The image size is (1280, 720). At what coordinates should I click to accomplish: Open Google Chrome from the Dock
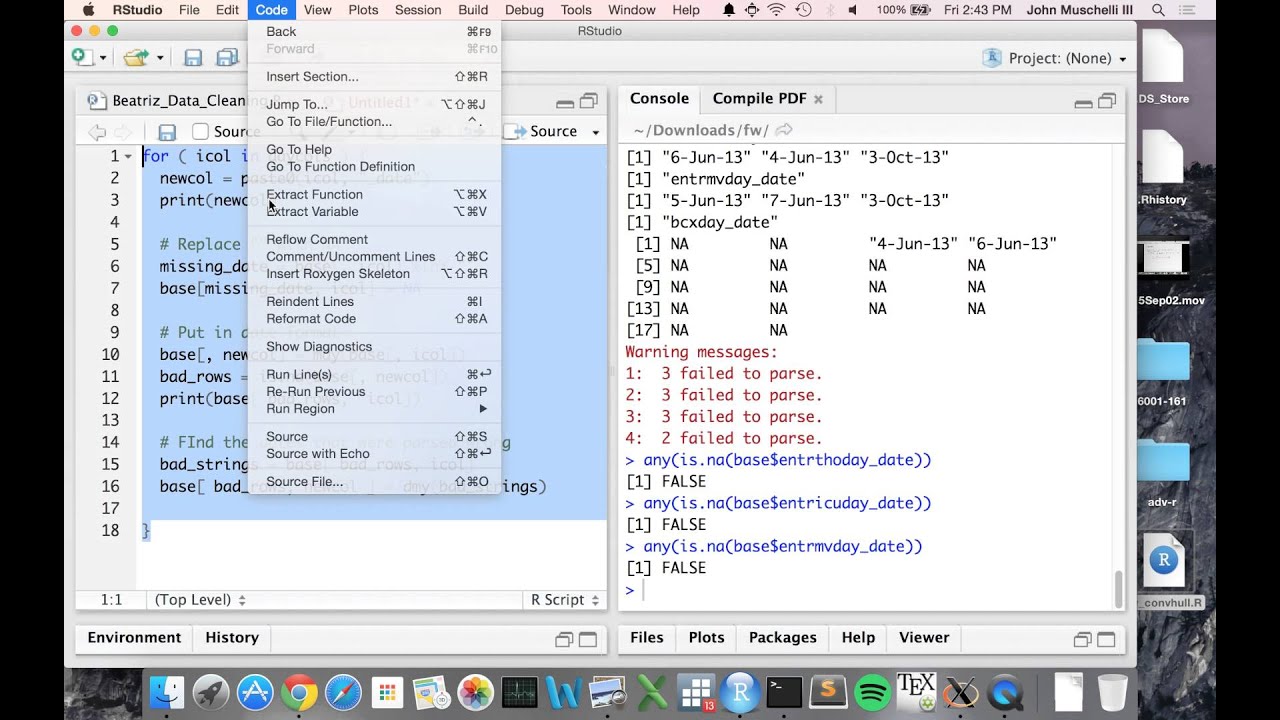tap(299, 692)
